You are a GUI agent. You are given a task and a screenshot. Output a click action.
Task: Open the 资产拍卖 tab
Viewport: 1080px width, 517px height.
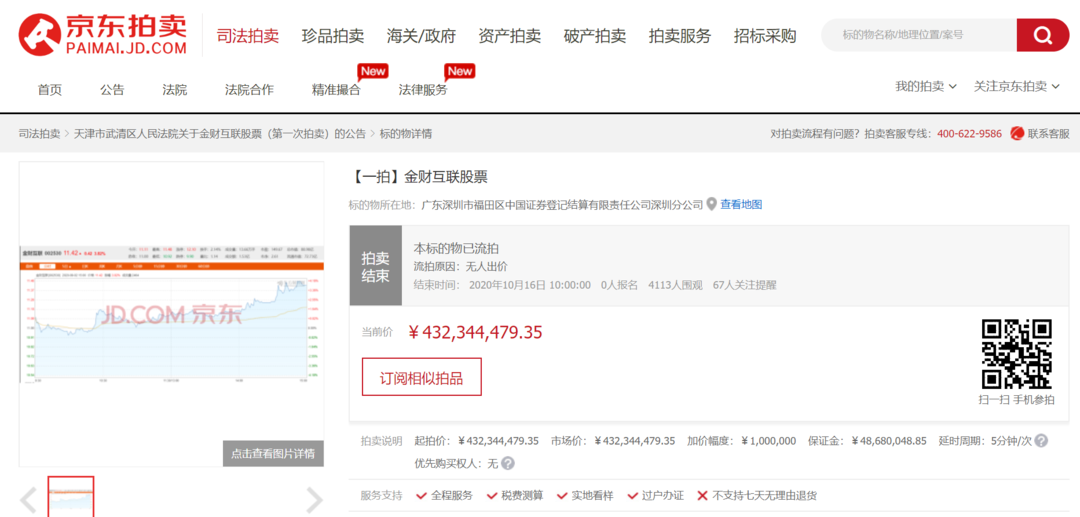[x=509, y=36]
